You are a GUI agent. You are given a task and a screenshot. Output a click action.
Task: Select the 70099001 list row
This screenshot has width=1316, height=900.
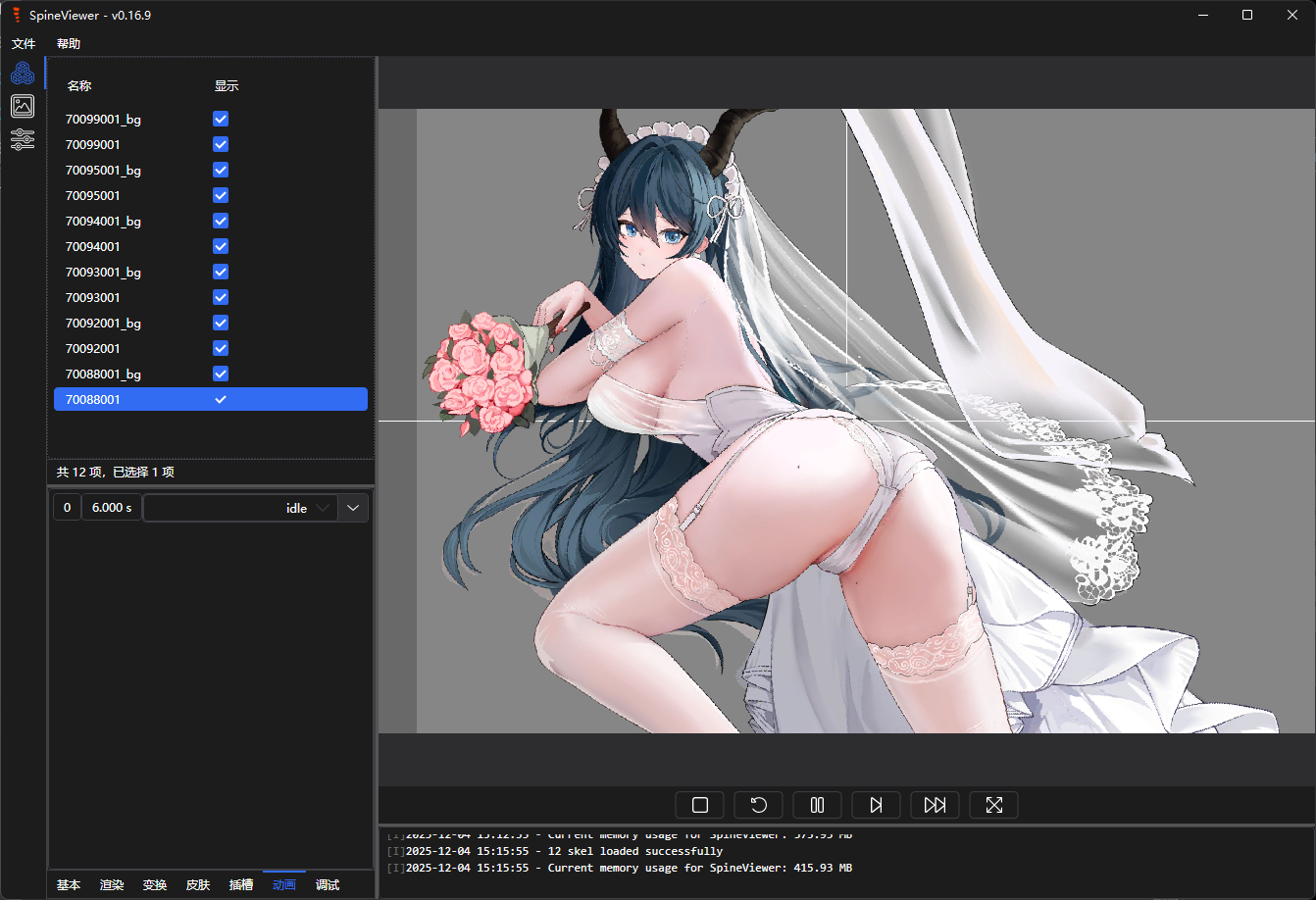click(211, 144)
